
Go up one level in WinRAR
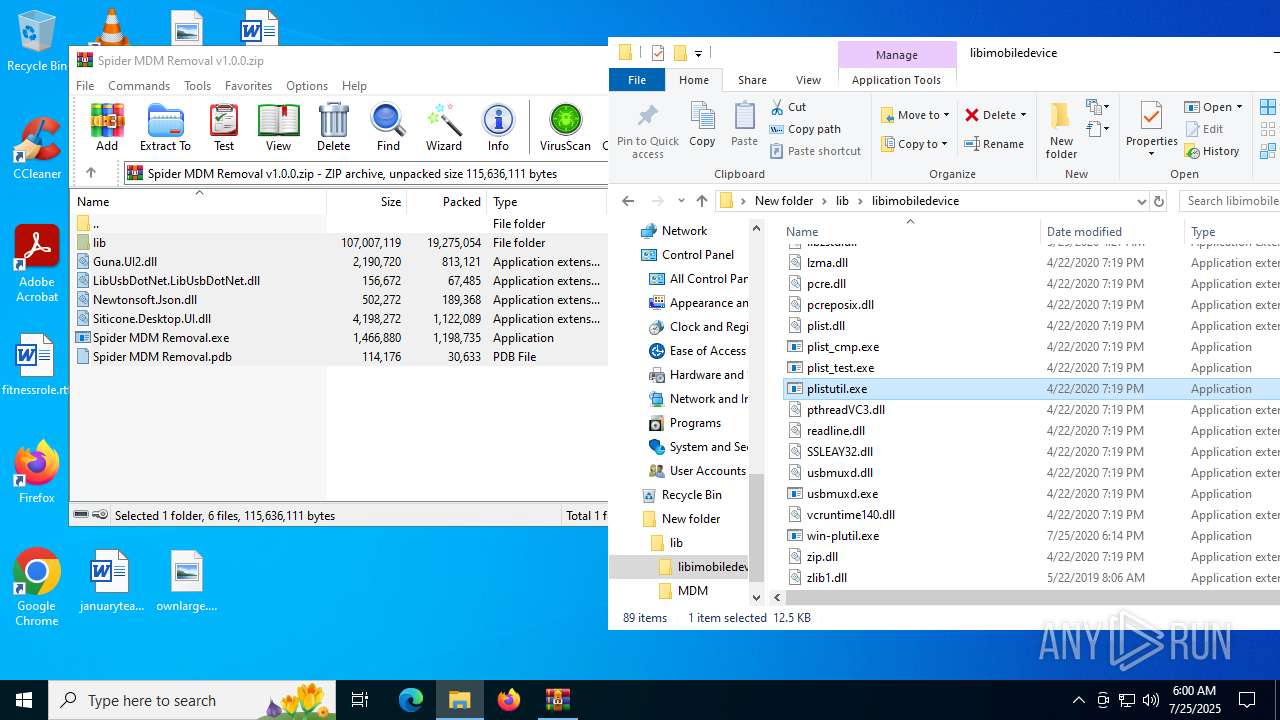[90, 173]
